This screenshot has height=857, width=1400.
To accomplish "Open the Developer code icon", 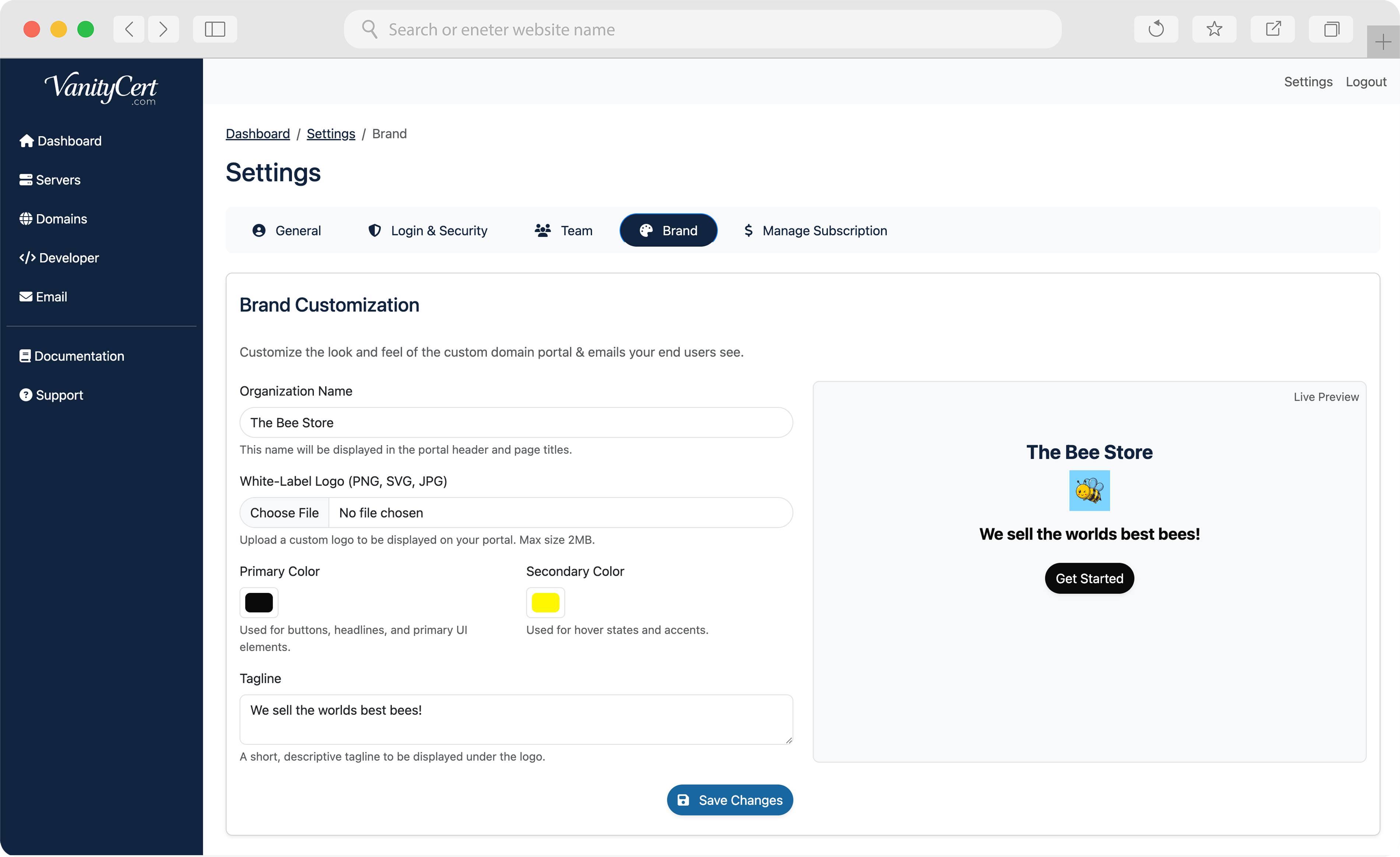I will coord(27,258).
